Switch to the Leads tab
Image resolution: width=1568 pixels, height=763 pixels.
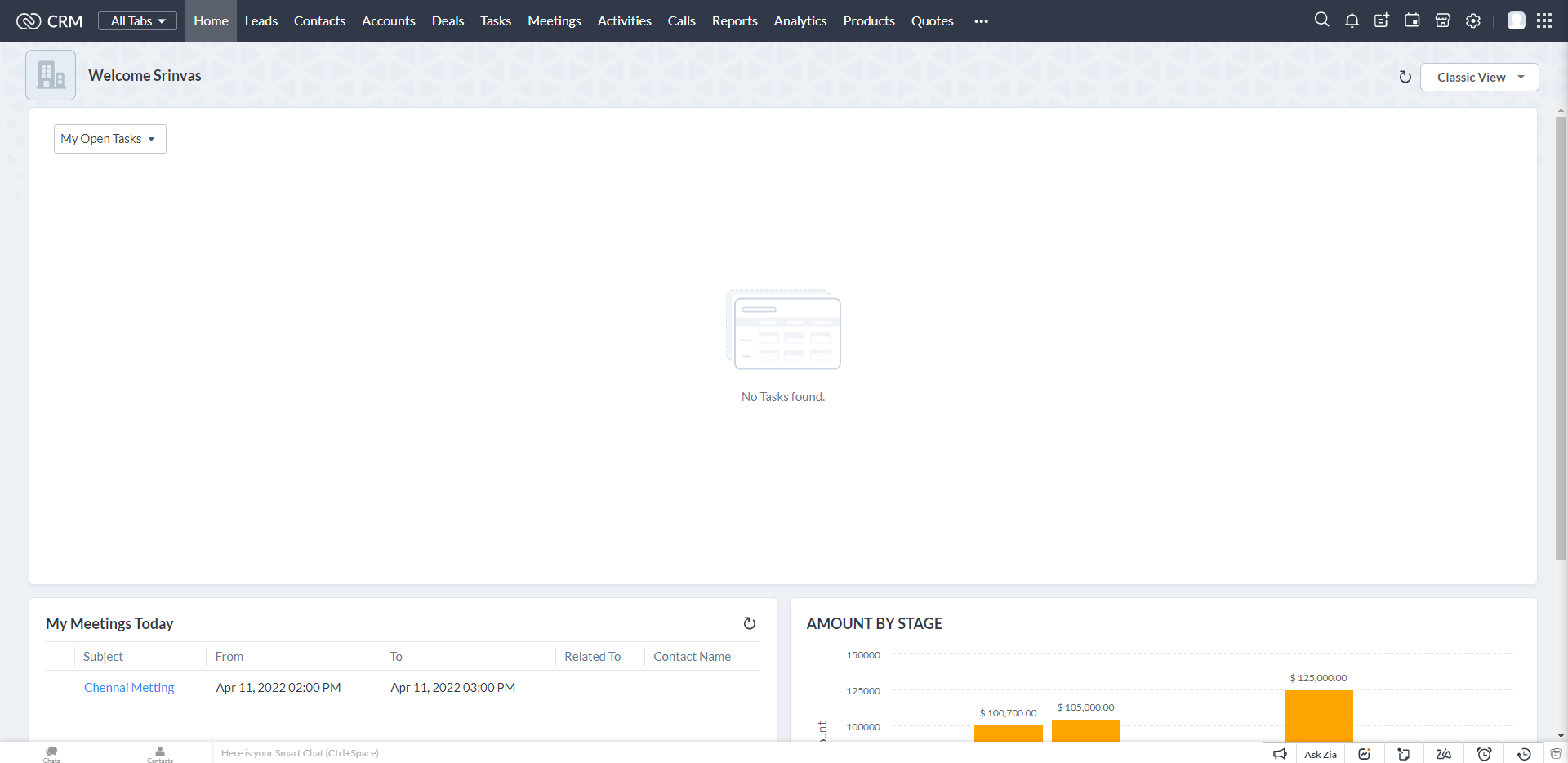(x=261, y=20)
